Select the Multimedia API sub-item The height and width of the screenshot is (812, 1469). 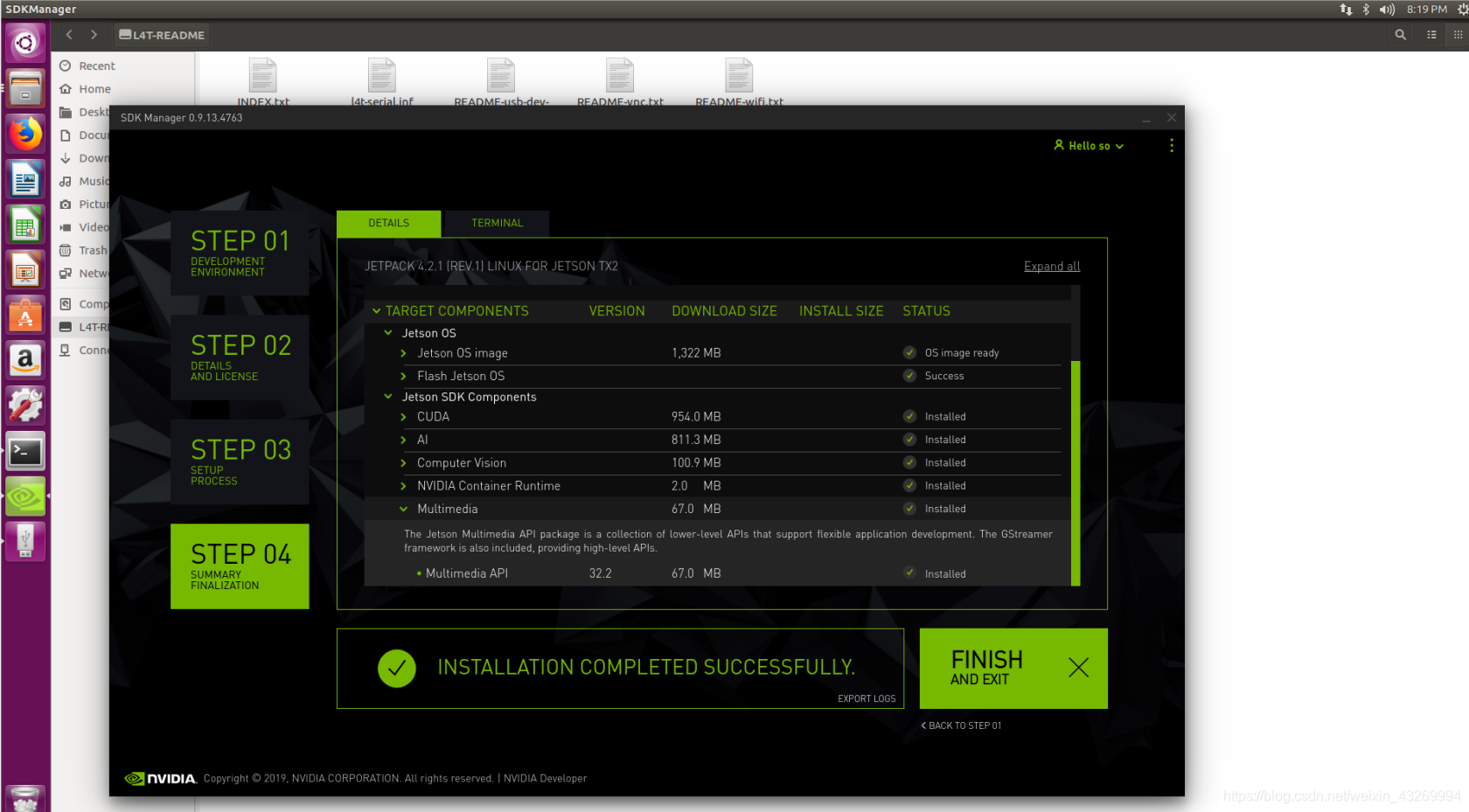(x=466, y=573)
